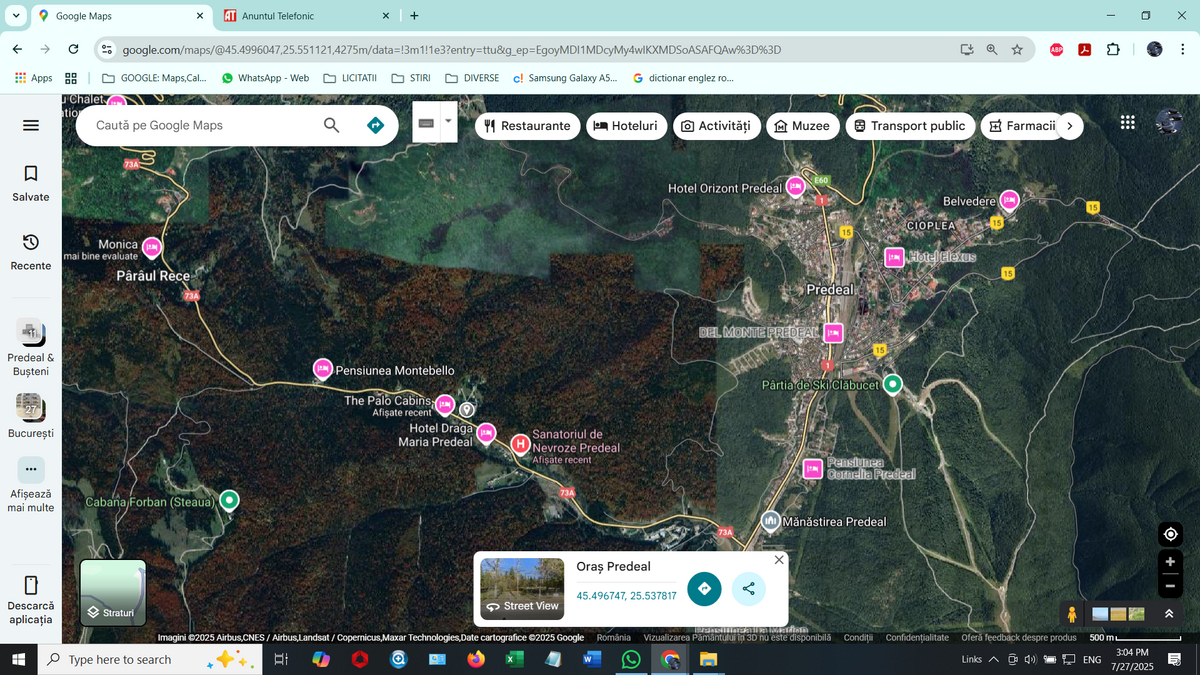Click the Pârtia de Ski Clăbucet marker

pyautogui.click(x=893, y=384)
